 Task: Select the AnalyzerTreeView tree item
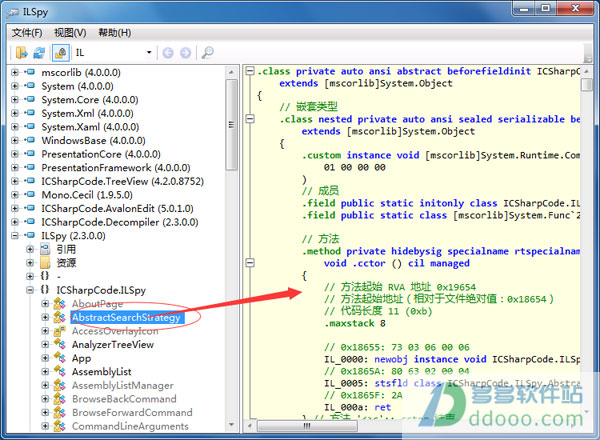point(113,344)
